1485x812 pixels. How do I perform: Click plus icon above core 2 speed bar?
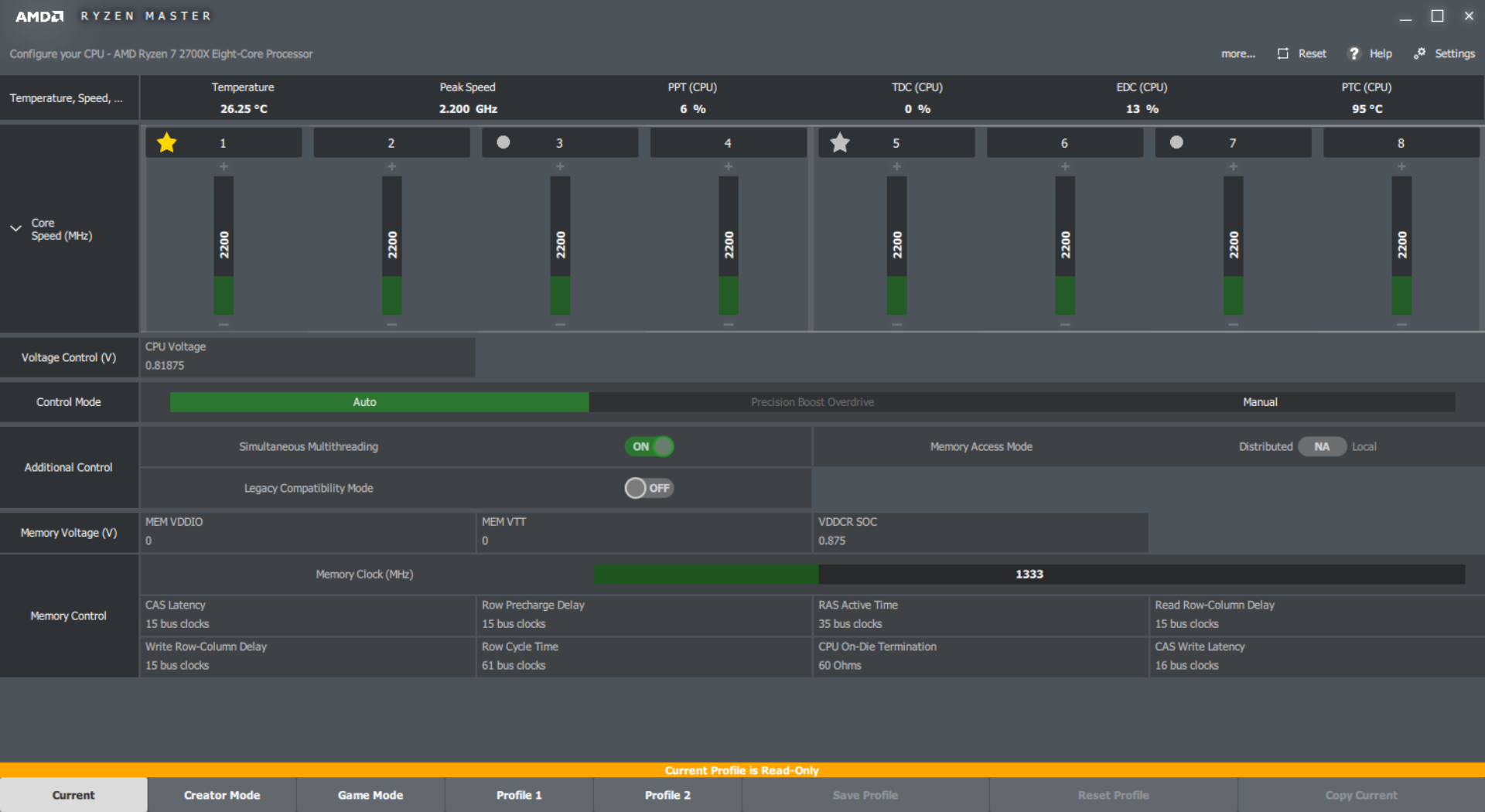[x=392, y=166]
